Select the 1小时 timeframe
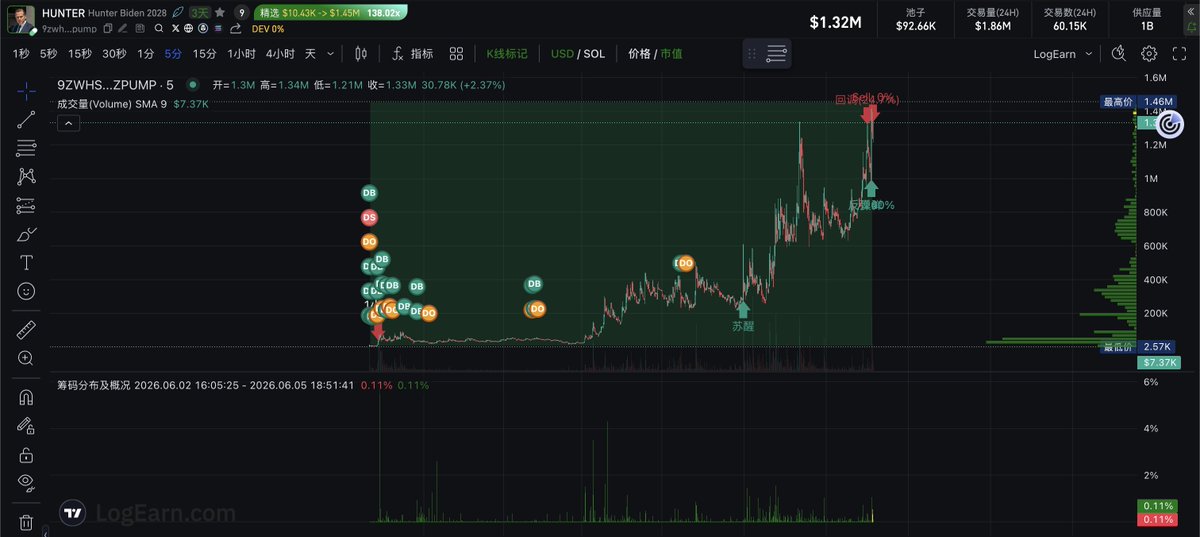The image size is (1200, 537). click(x=241, y=54)
